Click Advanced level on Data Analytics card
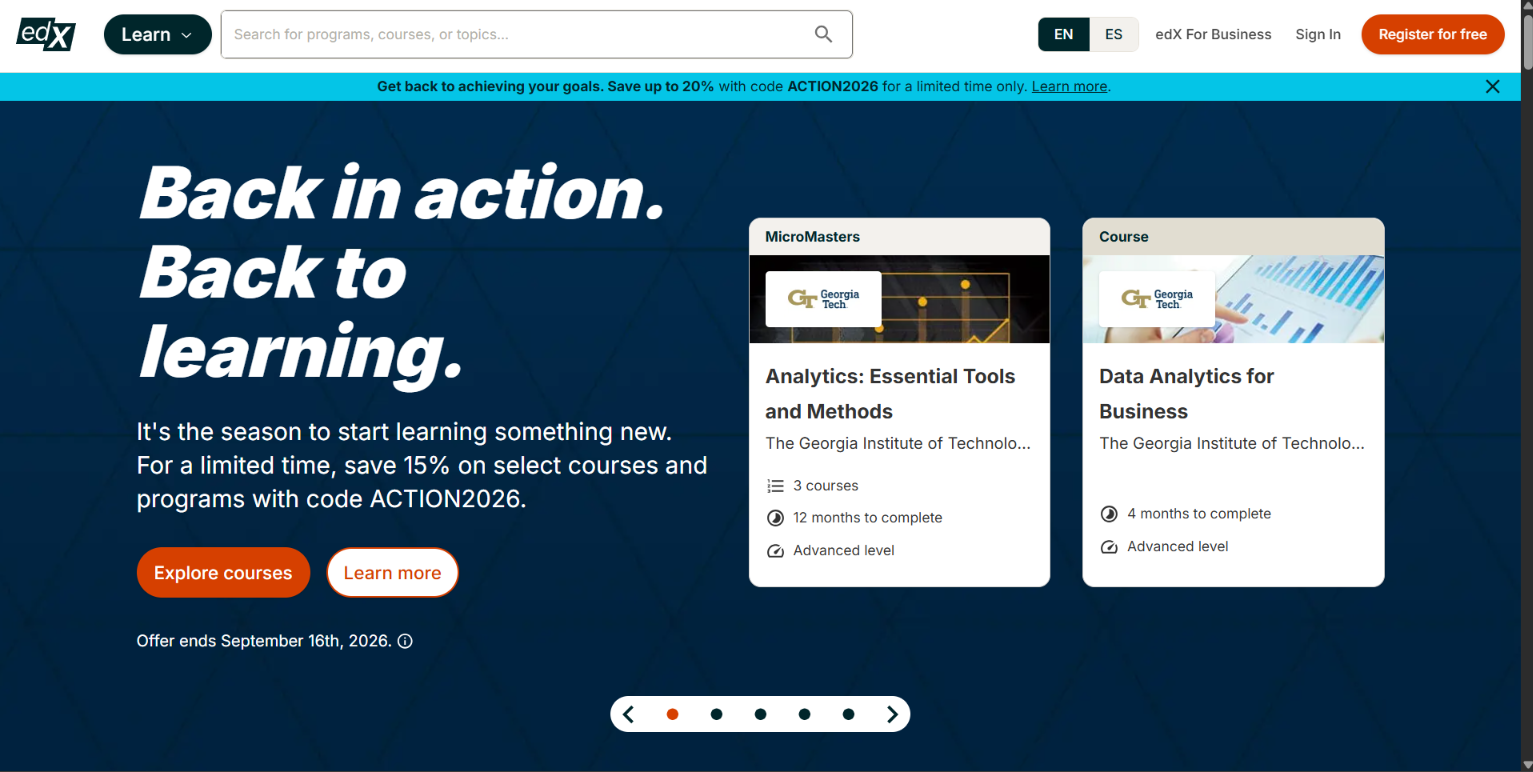 click(1178, 547)
